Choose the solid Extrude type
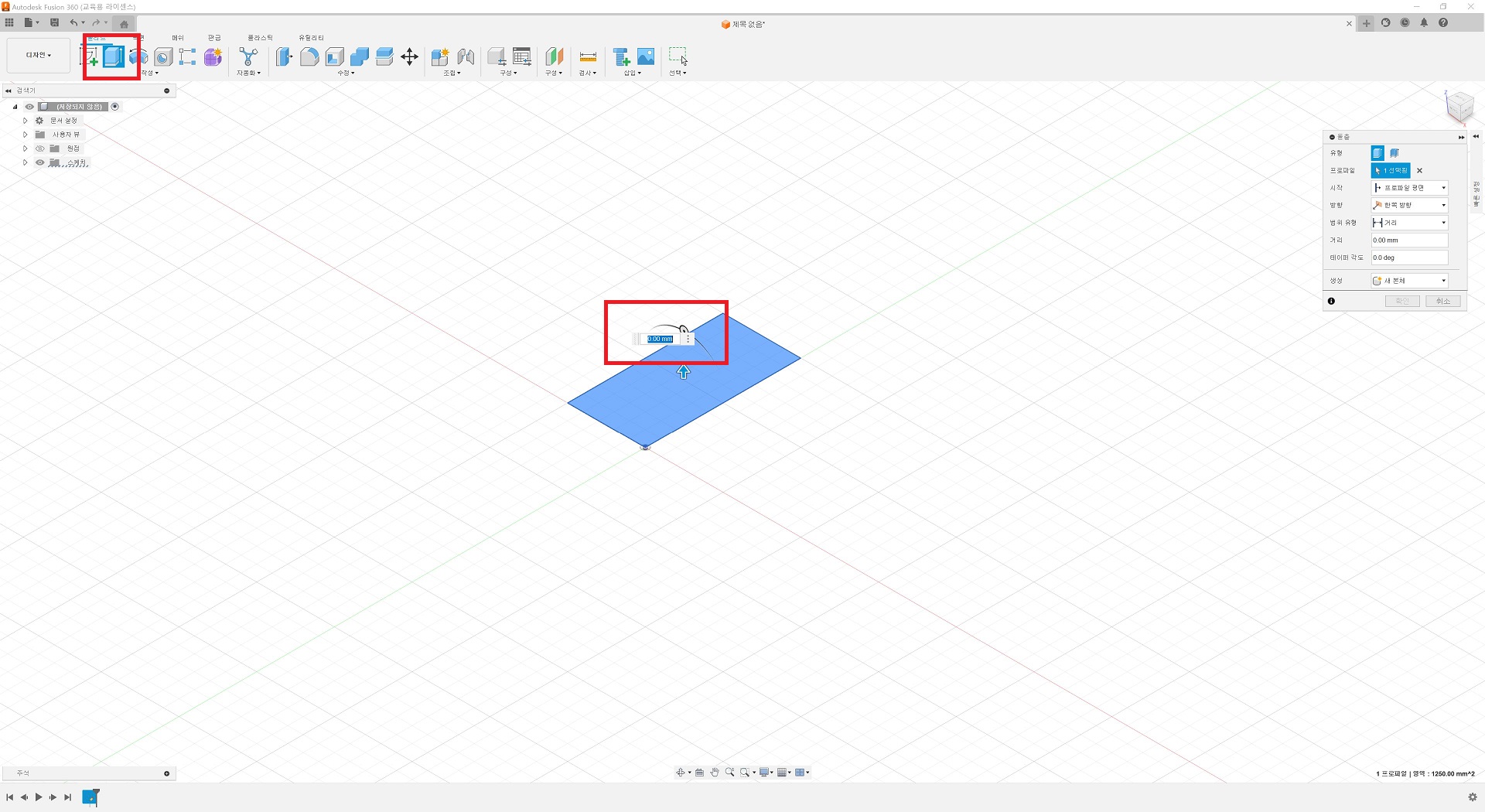The width and height of the screenshot is (1485, 812). (x=1377, y=153)
